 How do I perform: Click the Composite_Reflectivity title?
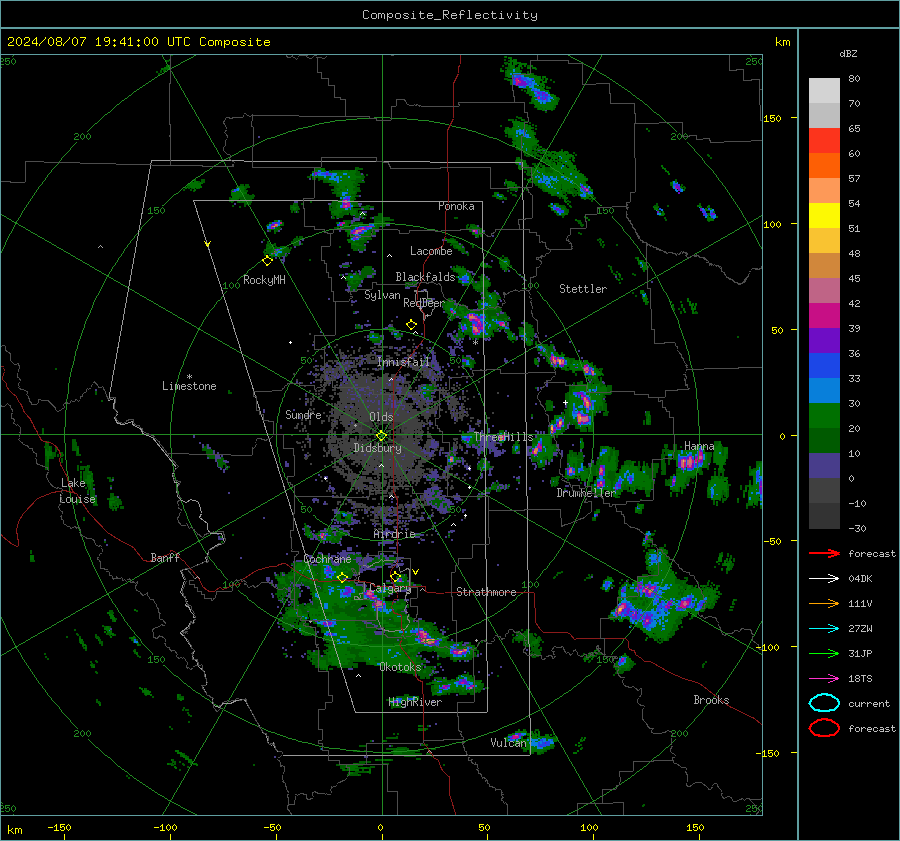tap(450, 15)
